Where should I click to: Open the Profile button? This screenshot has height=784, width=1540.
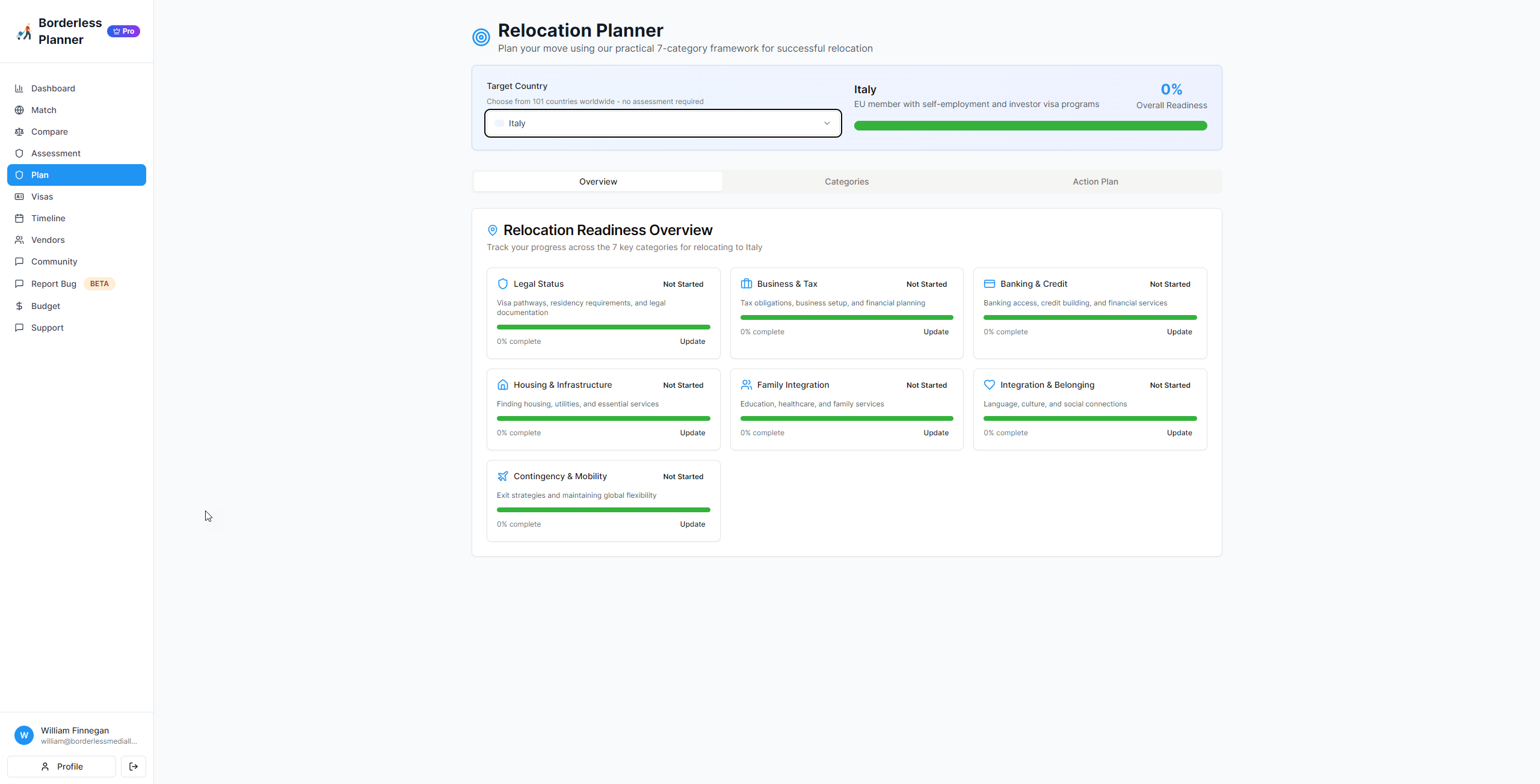61,767
